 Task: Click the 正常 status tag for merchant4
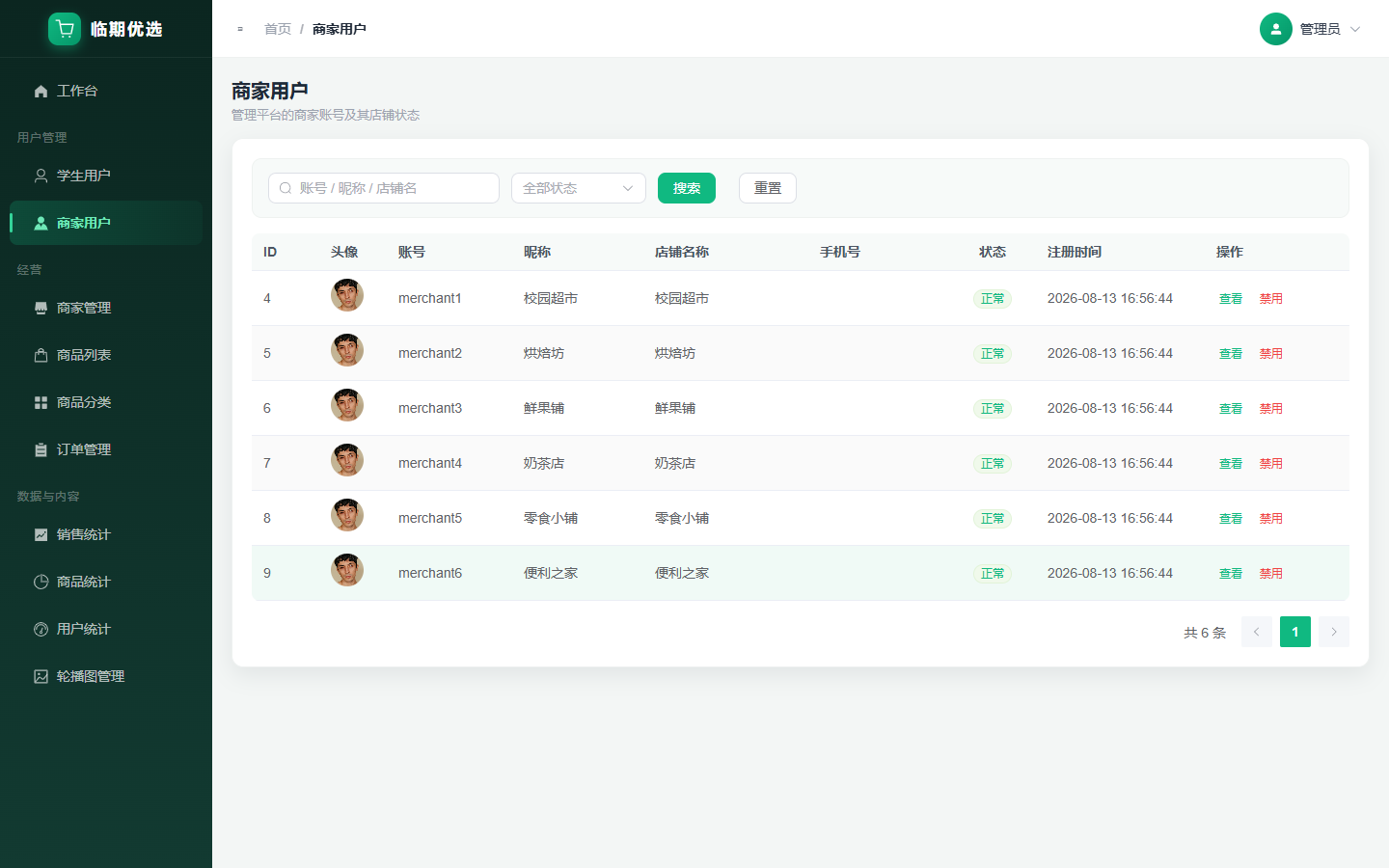(993, 464)
